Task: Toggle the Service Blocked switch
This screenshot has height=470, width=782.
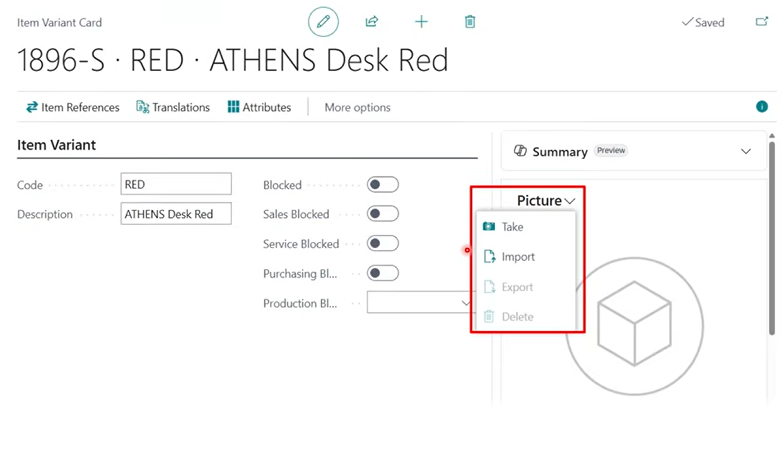Action: [382, 244]
